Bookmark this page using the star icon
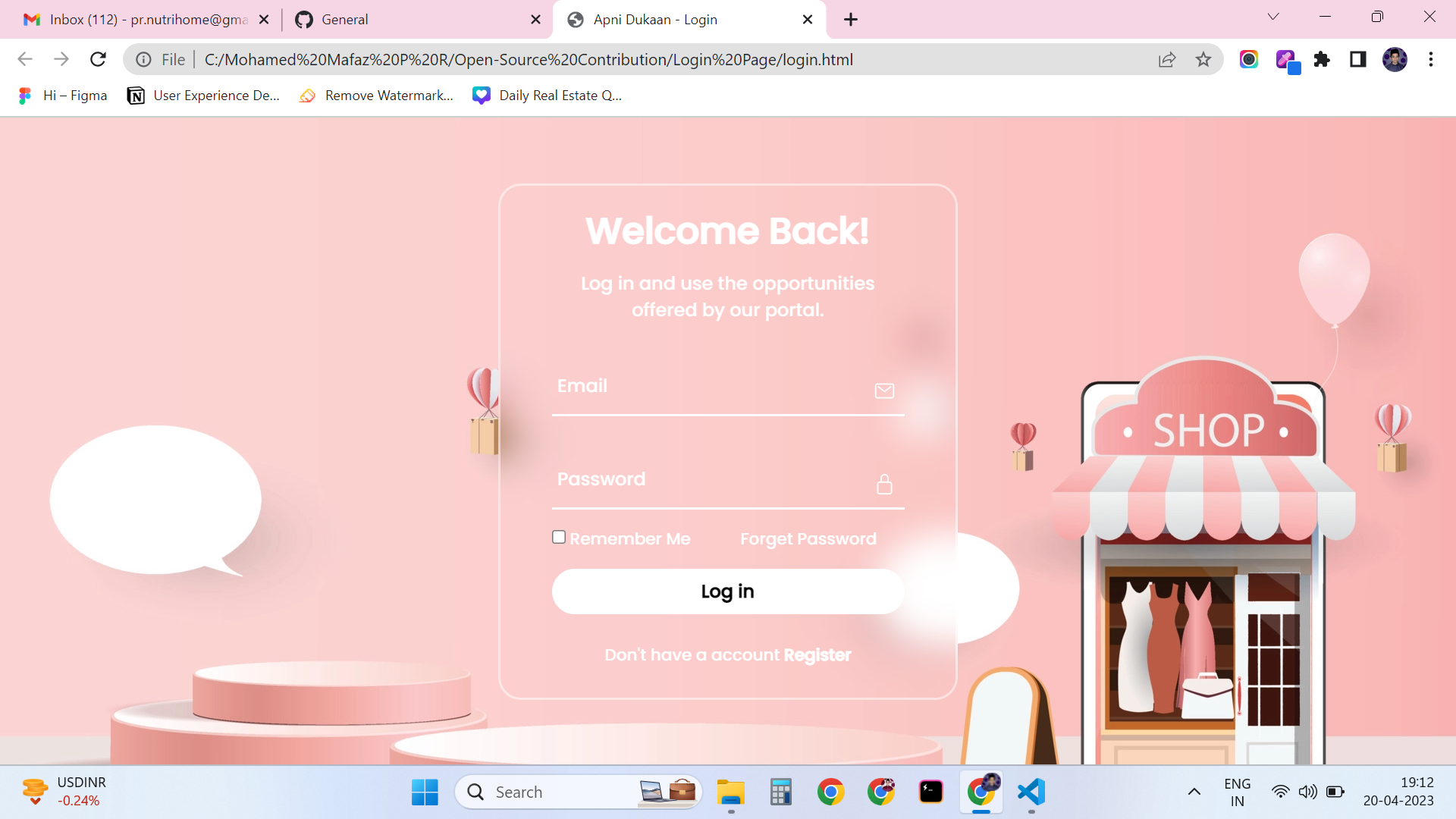Viewport: 1456px width, 819px height. coord(1203,59)
